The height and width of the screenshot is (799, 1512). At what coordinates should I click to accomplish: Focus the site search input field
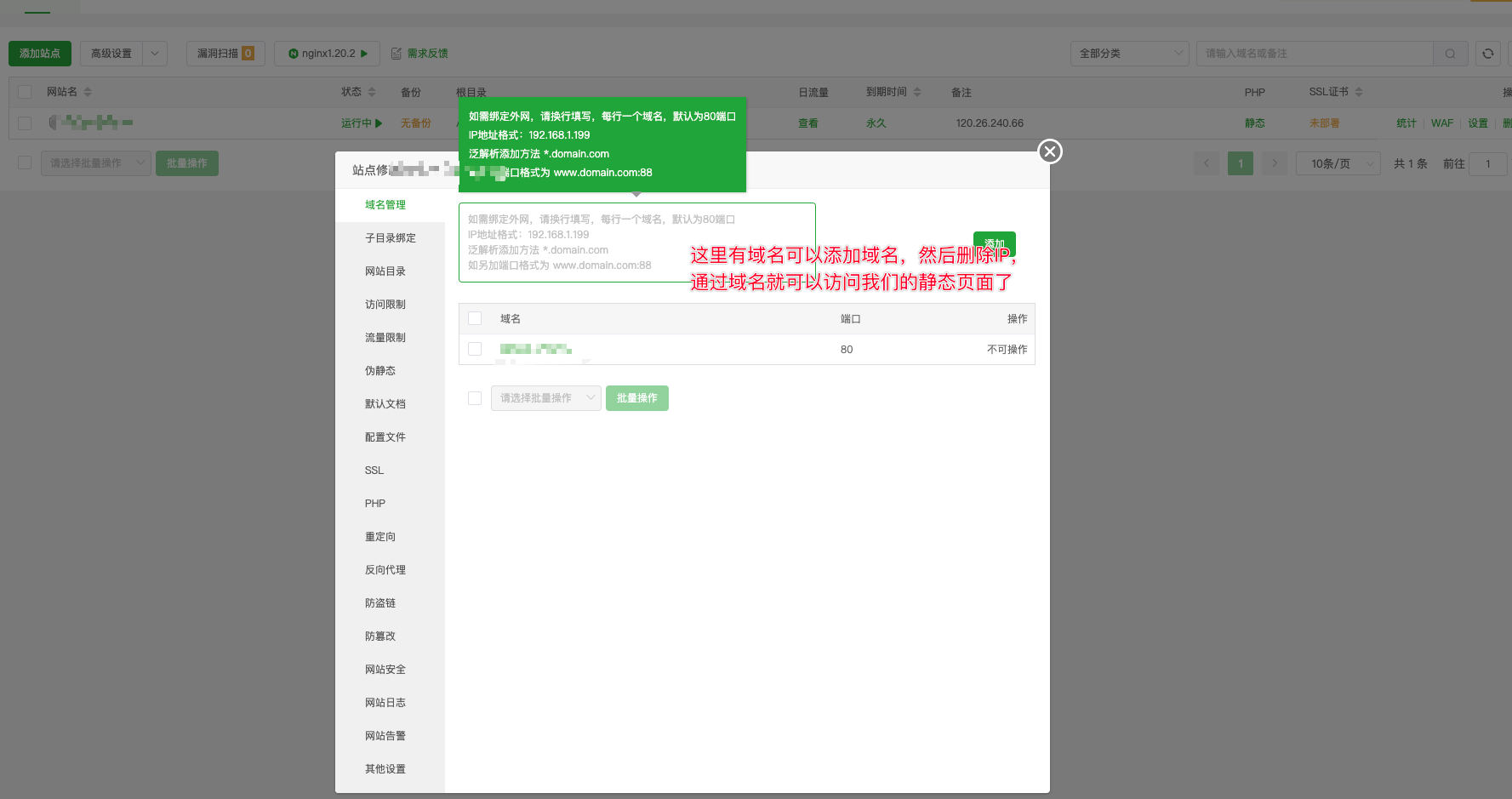point(1315,54)
